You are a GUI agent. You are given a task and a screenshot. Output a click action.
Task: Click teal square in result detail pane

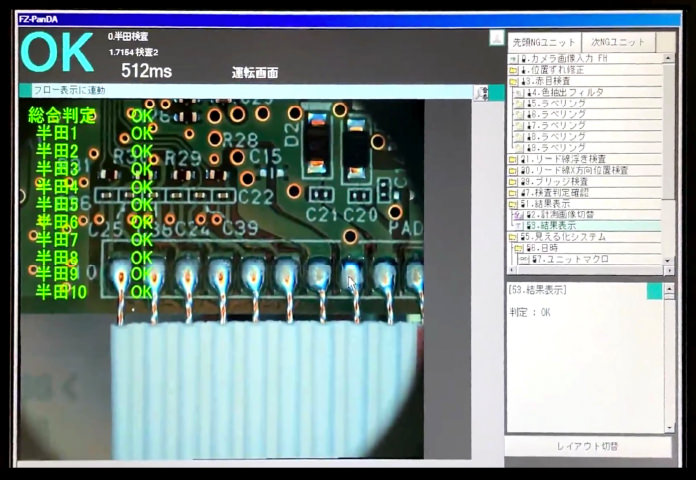tap(654, 291)
